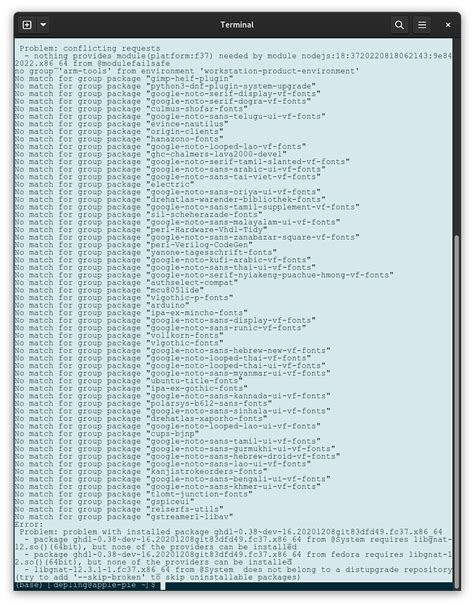
Task: Click the "Problem: conflicting requests" line
Action: pyautogui.click(x=90, y=48)
